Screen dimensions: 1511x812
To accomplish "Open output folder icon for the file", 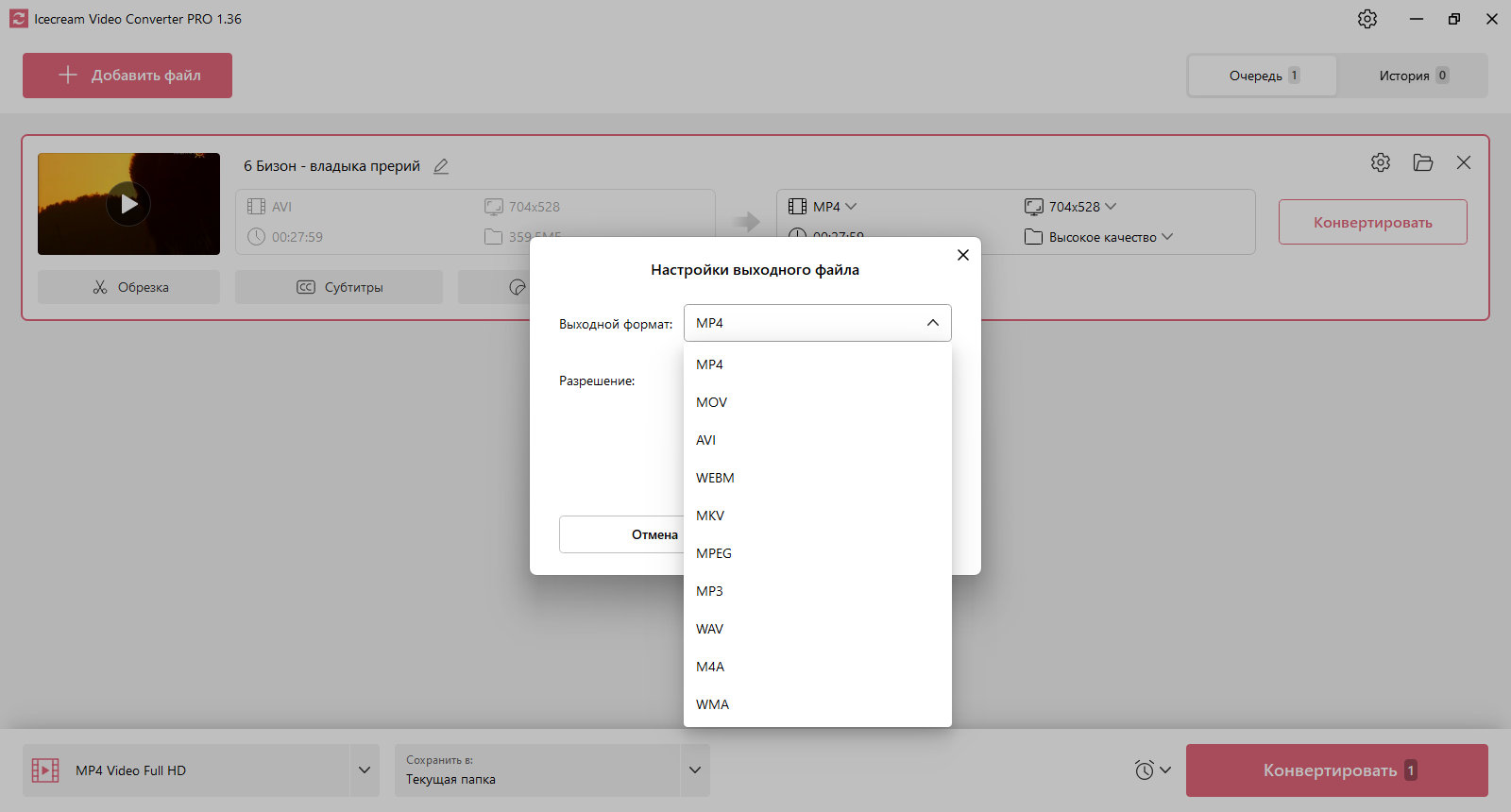I will pyautogui.click(x=1423, y=162).
